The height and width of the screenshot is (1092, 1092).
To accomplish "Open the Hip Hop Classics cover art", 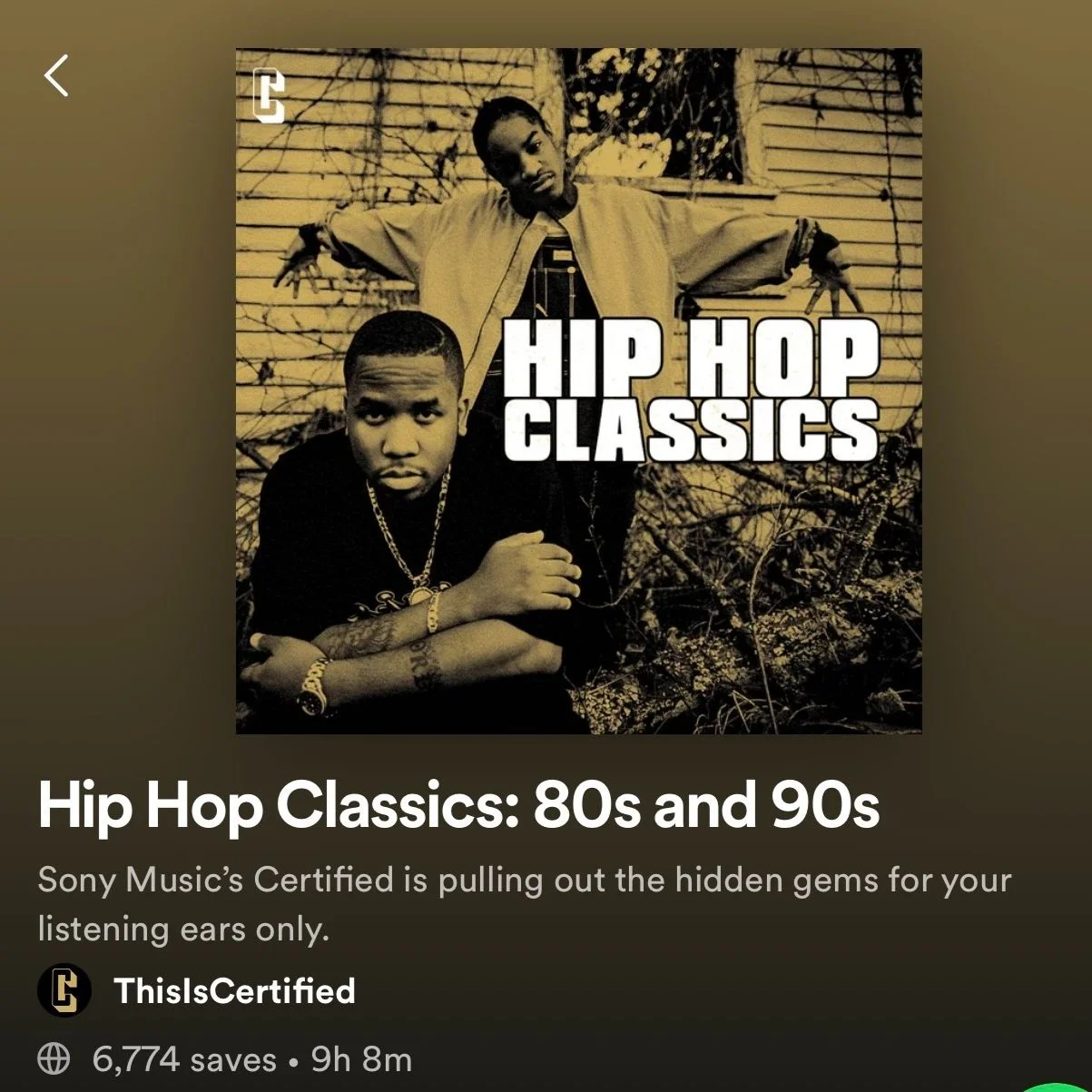I will click(579, 391).
